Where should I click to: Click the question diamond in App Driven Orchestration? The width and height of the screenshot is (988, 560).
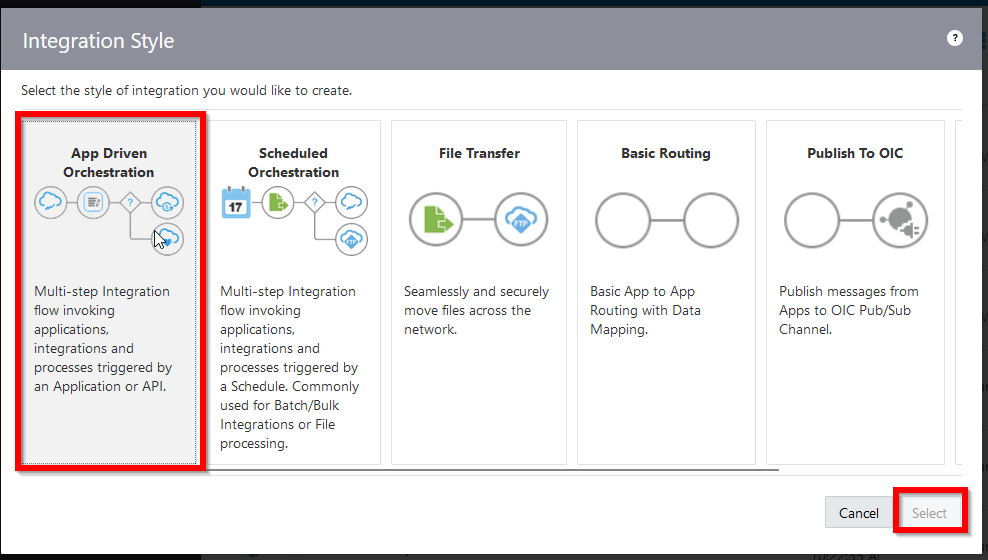click(130, 202)
